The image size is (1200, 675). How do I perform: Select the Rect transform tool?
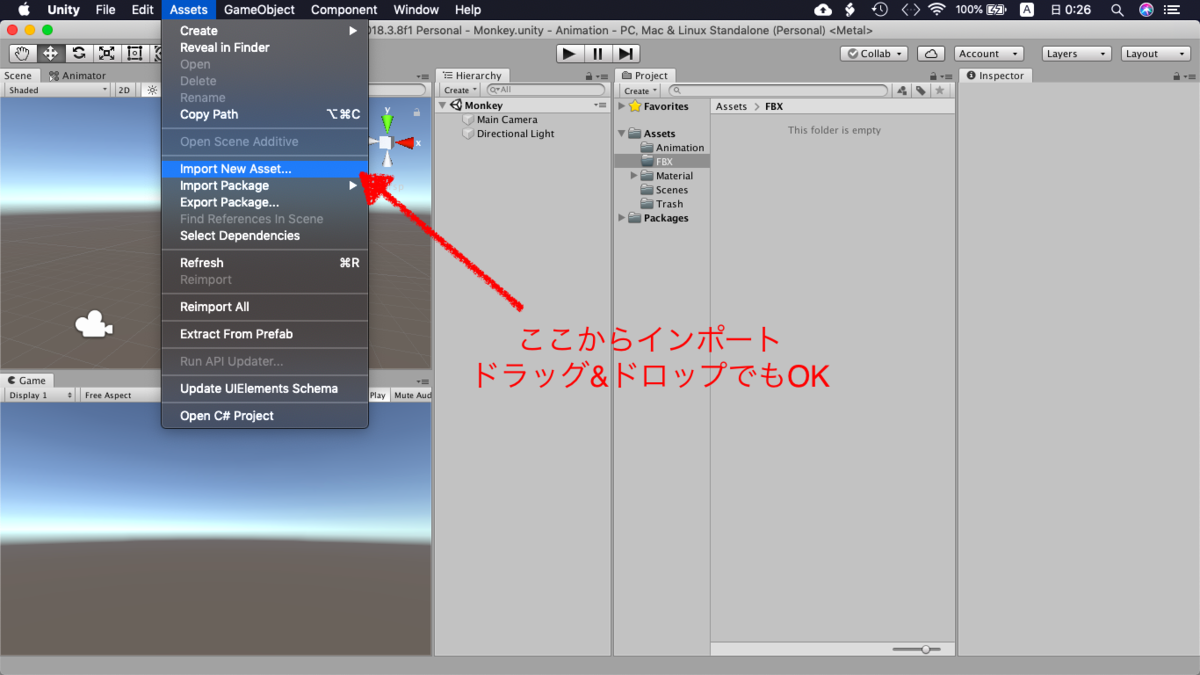tap(134, 54)
